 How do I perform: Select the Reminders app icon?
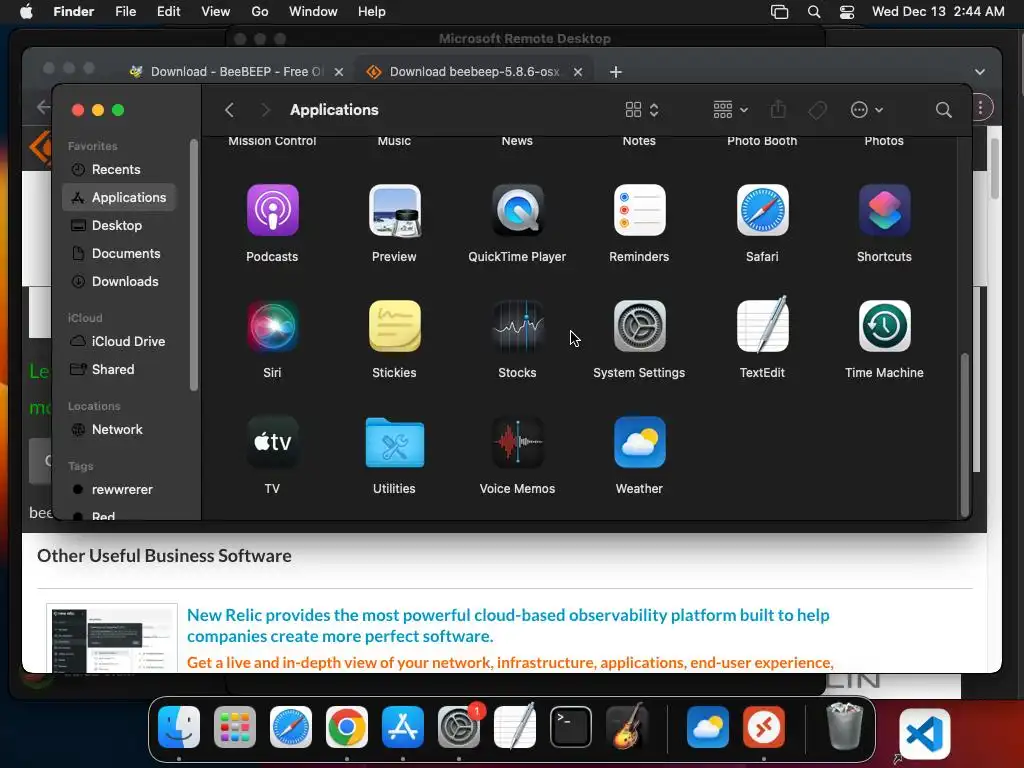(639, 210)
